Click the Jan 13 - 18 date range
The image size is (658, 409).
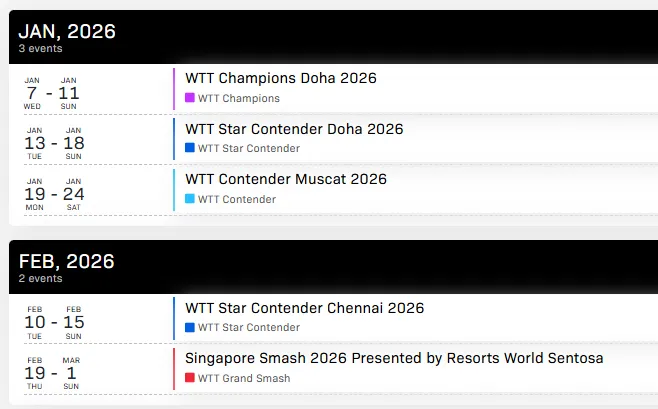click(54, 142)
